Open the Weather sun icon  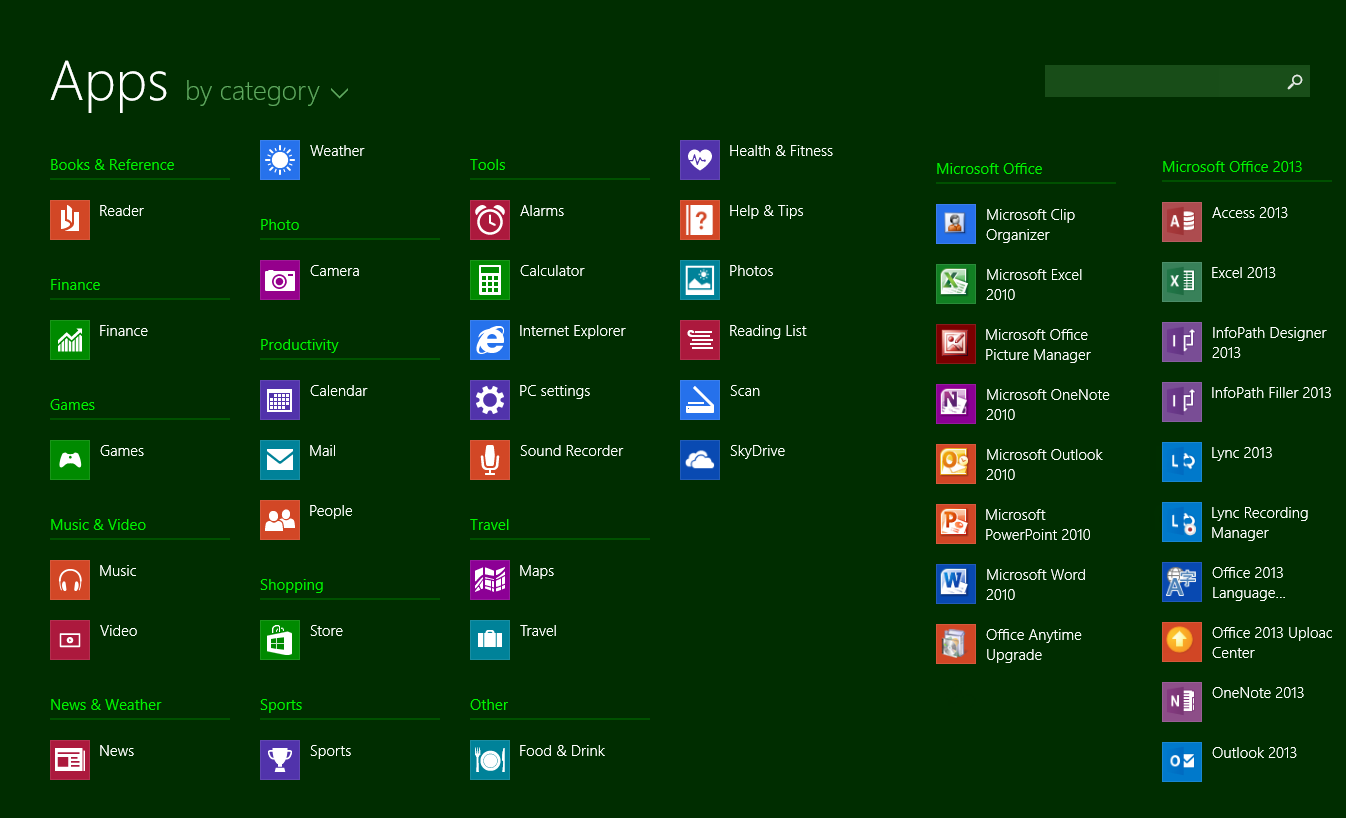(280, 160)
